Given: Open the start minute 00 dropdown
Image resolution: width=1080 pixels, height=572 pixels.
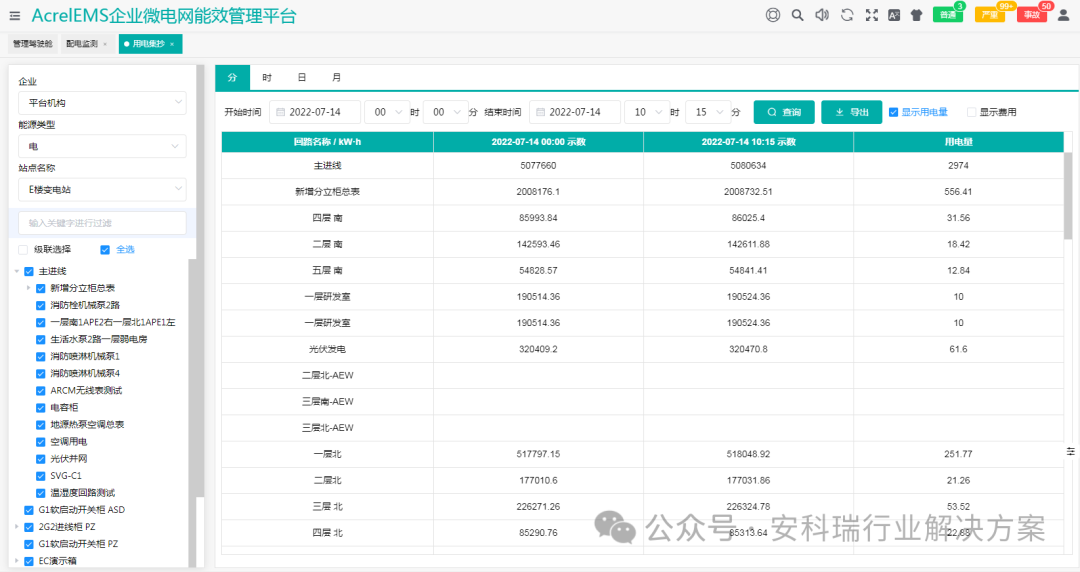Looking at the screenshot, I should (446, 112).
